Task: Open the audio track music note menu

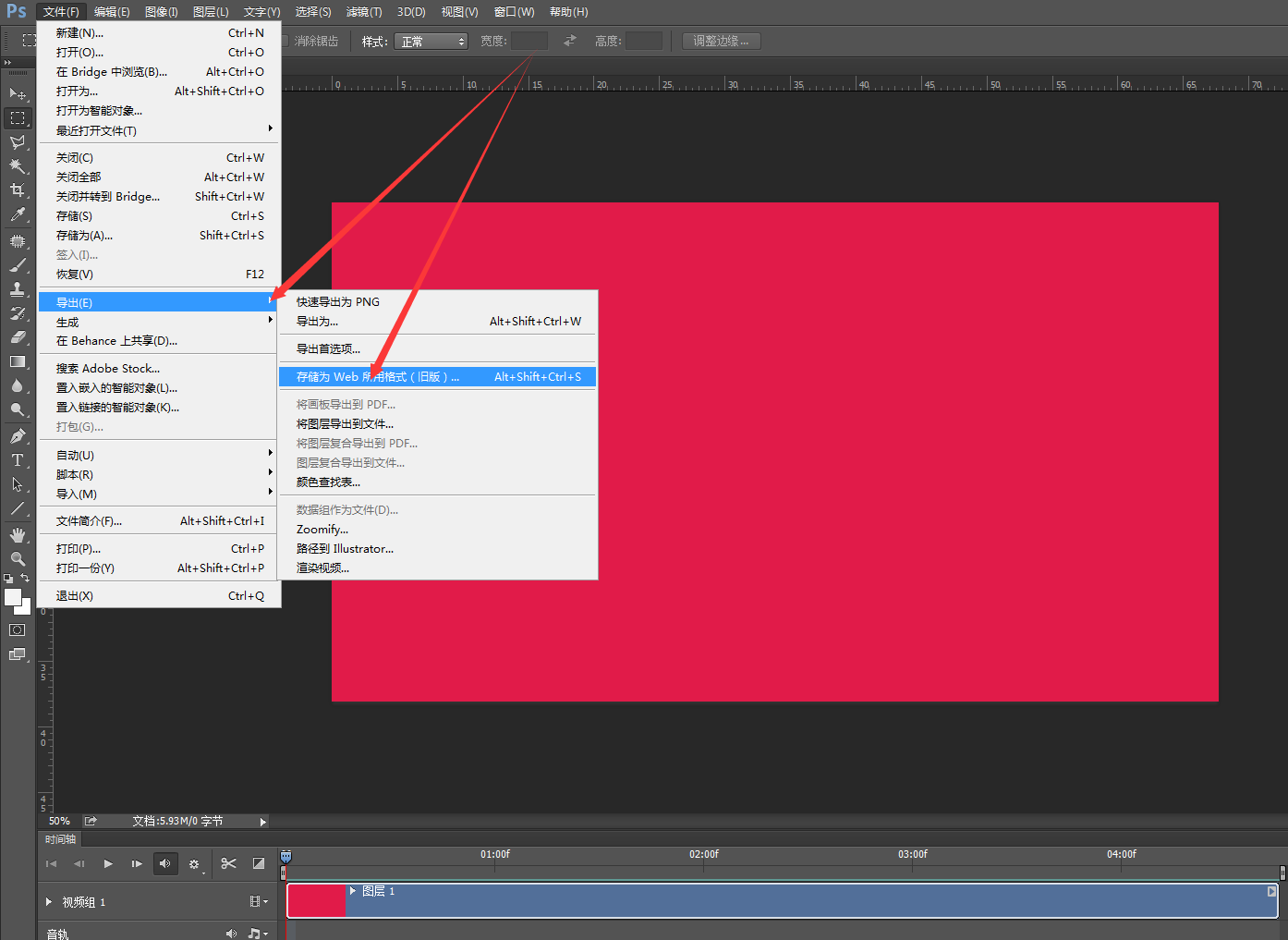Action: (x=258, y=934)
